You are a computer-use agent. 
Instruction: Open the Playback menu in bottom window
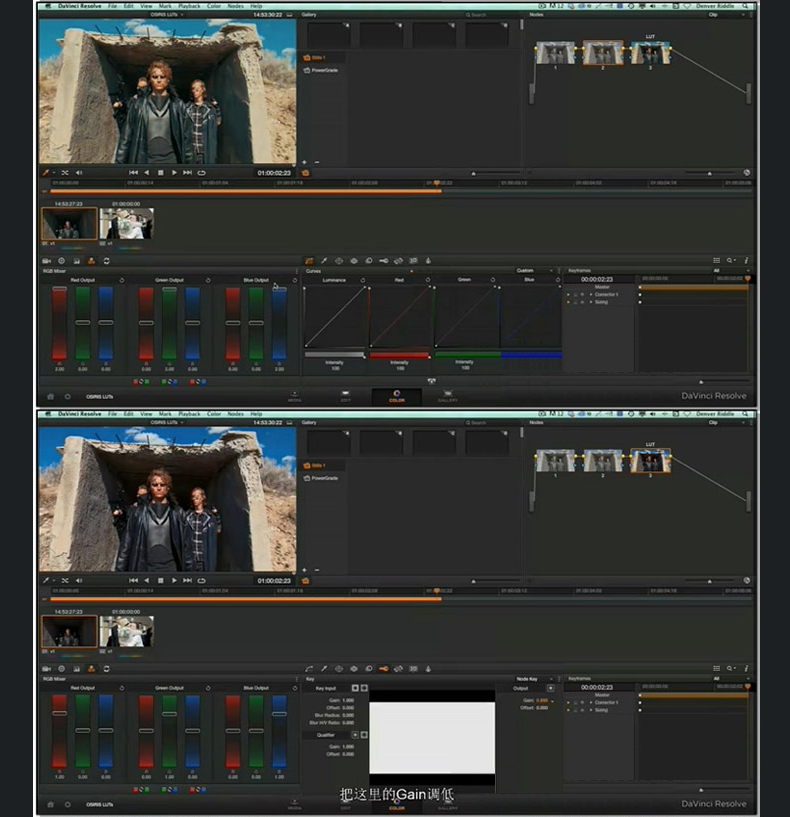point(190,414)
